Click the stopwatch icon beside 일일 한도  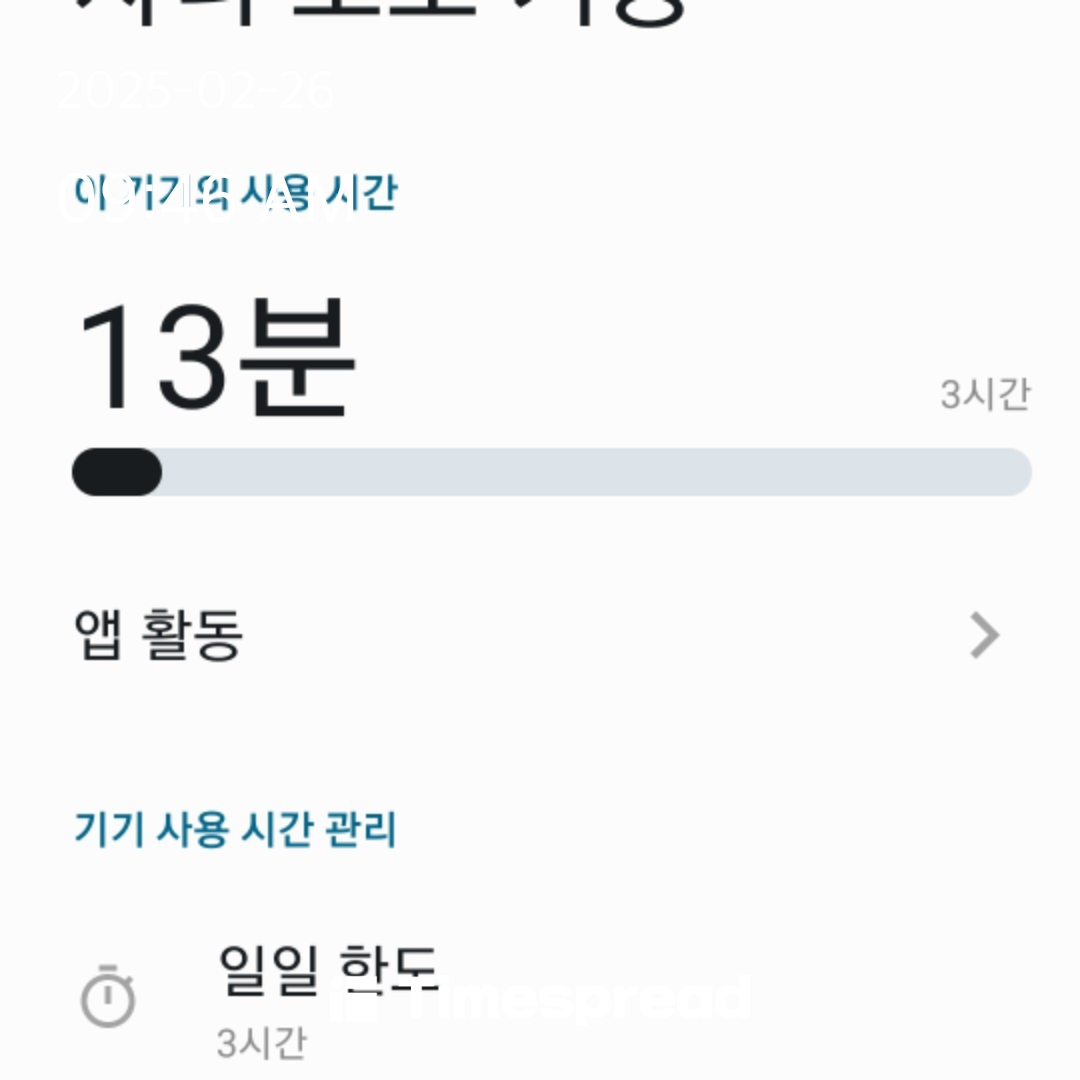108,996
